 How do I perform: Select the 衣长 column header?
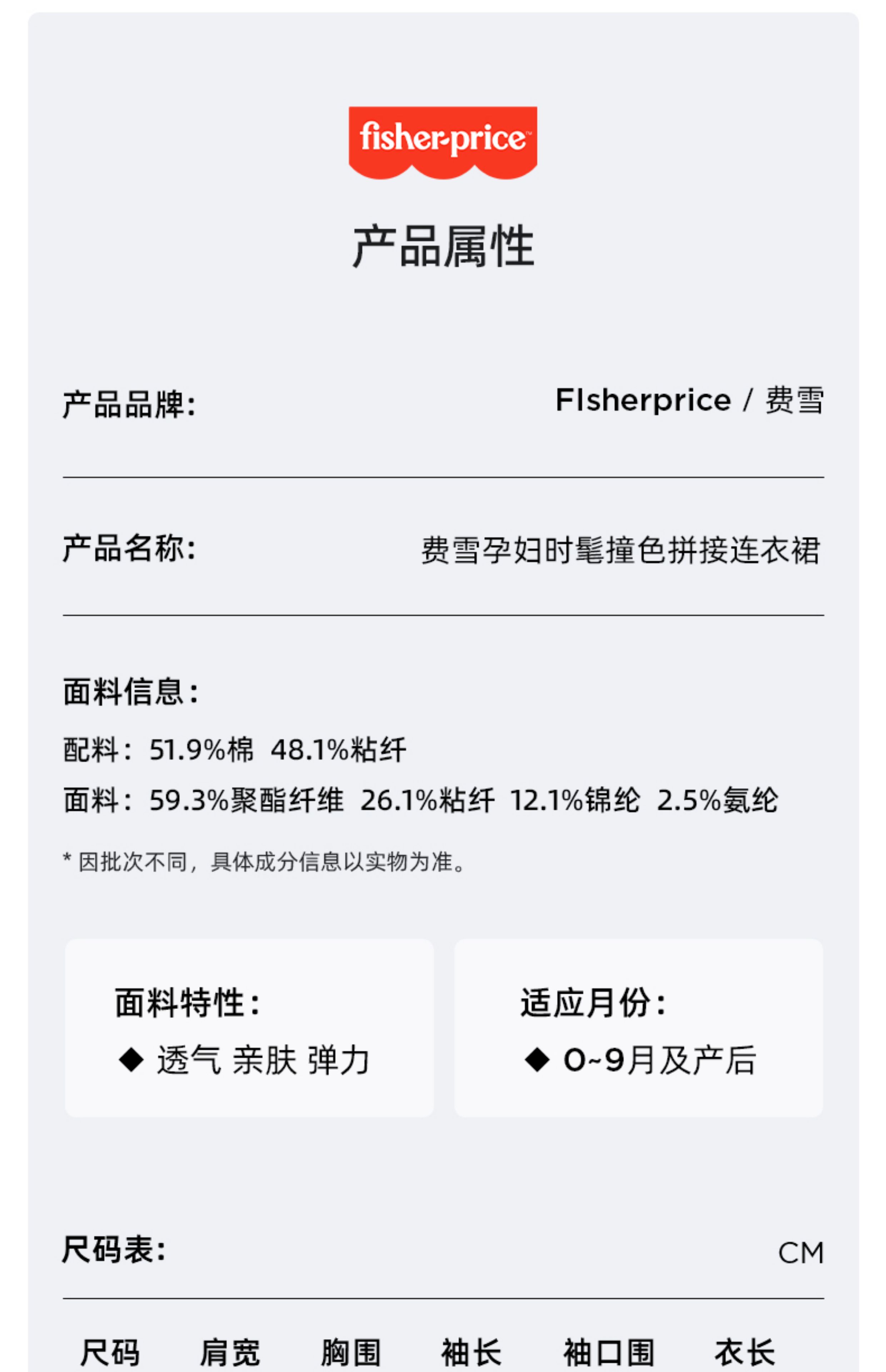click(745, 1352)
